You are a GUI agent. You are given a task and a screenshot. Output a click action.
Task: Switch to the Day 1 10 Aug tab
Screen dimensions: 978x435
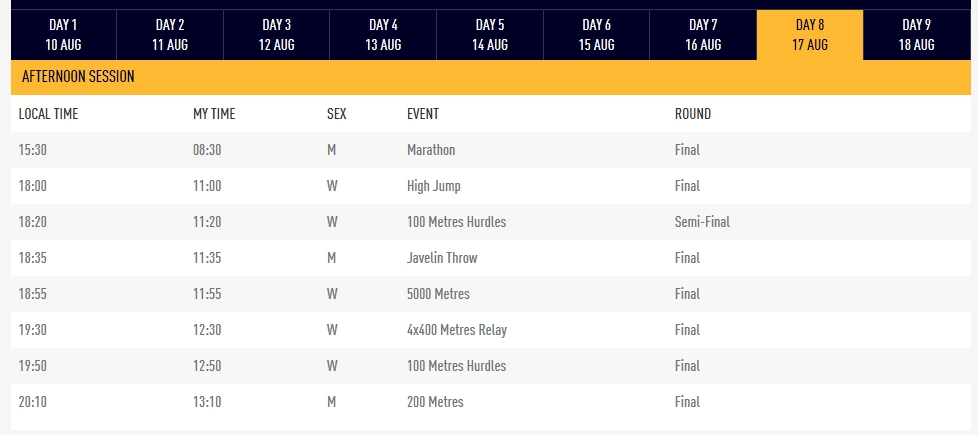pos(64,35)
